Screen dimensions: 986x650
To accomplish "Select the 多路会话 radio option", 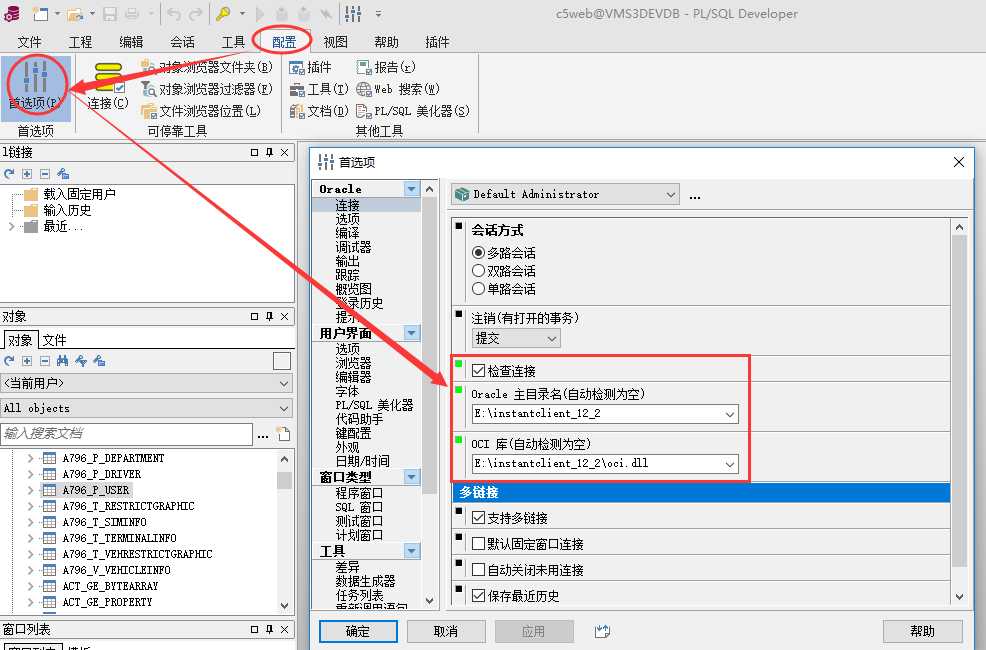I will pyautogui.click(x=478, y=253).
